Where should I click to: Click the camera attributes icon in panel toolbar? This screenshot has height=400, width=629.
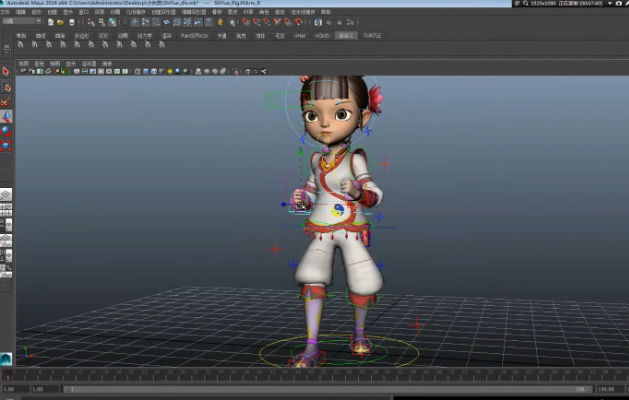point(32,71)
